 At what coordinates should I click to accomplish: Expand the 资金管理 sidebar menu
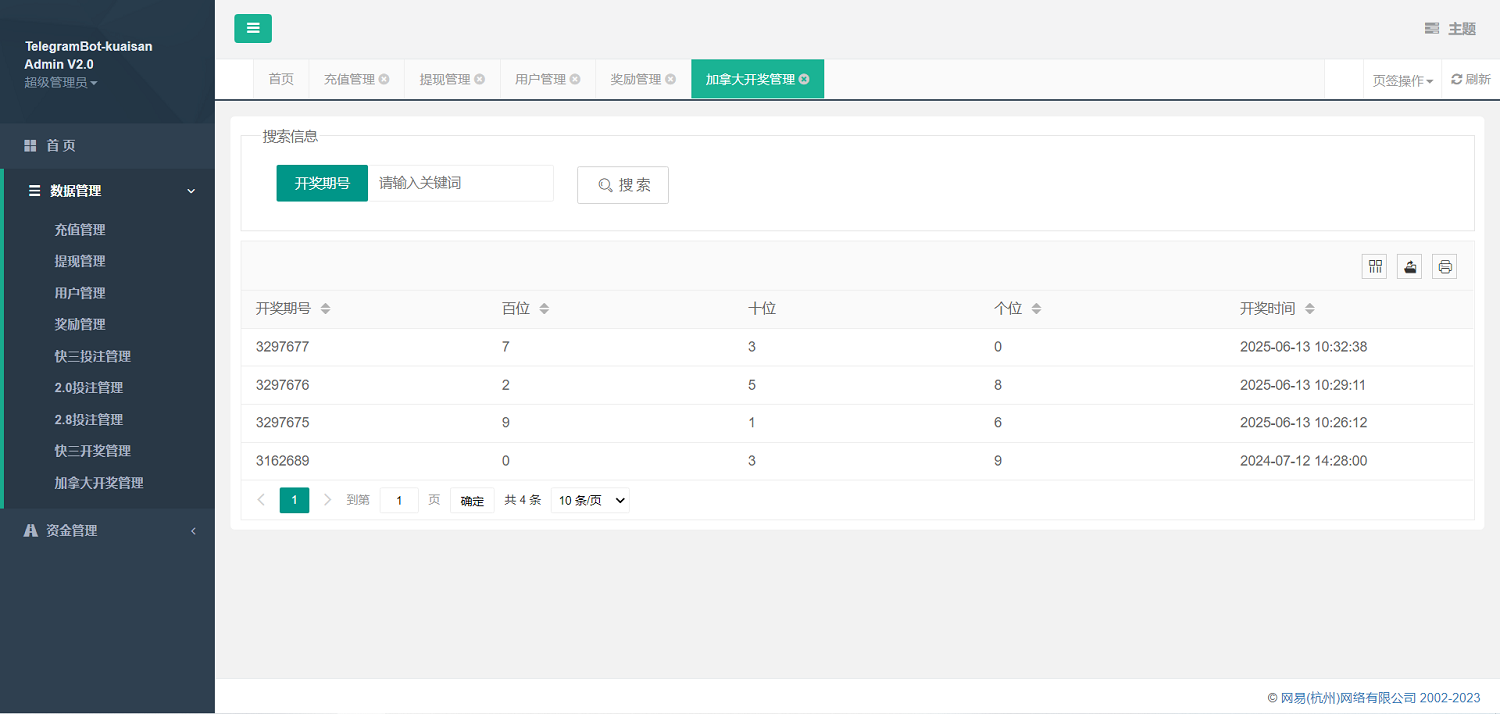pos(107,531)
